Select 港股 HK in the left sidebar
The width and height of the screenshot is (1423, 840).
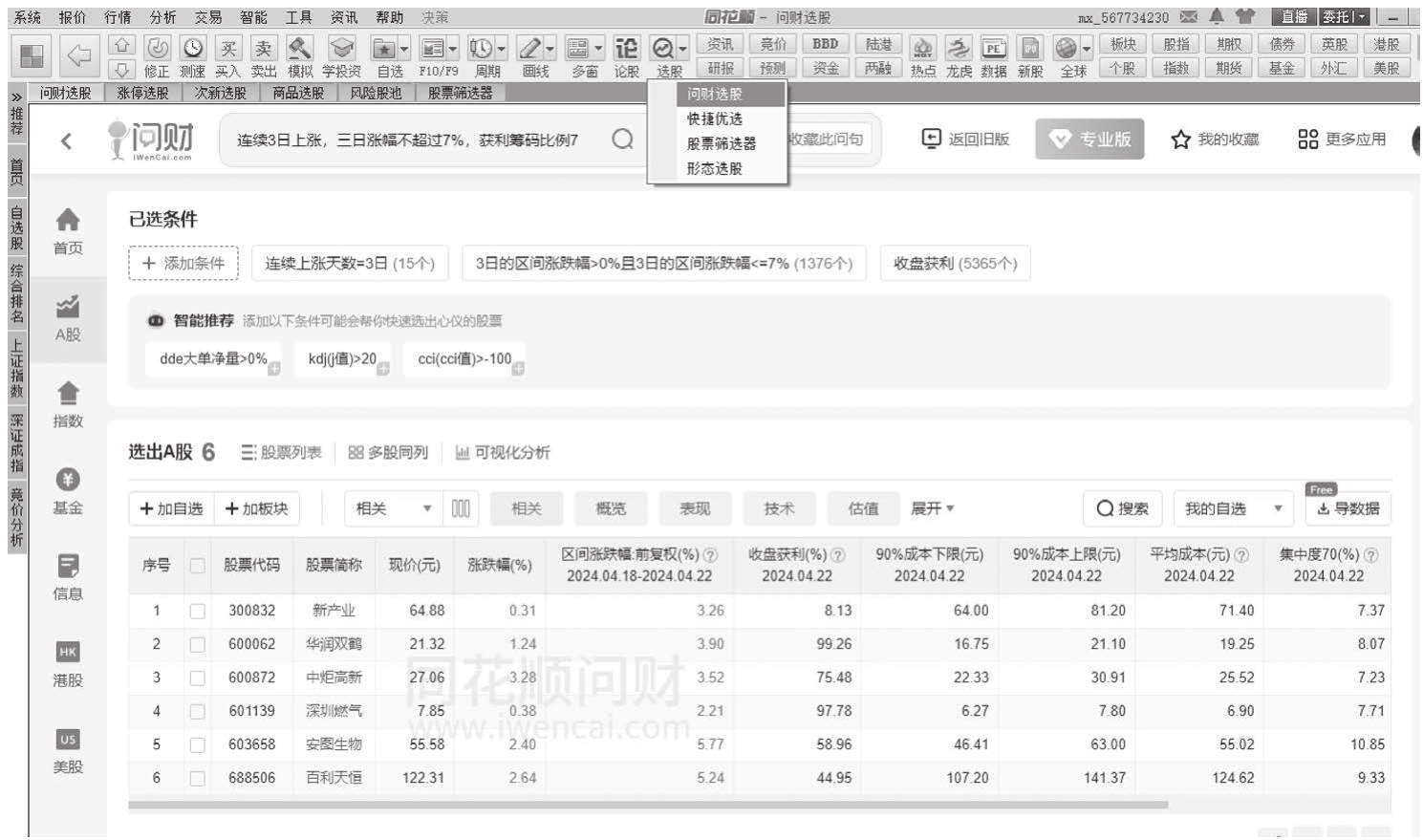(x=68, y=665)
